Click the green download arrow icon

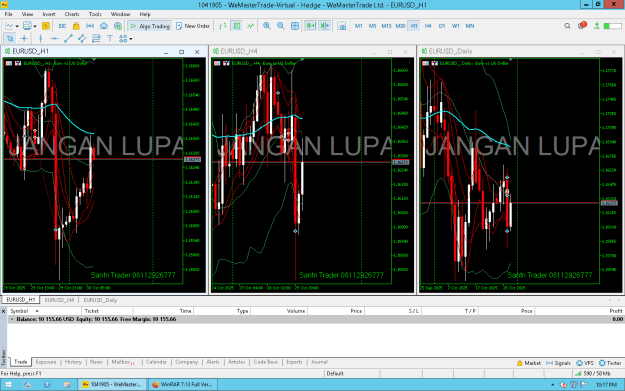[x=597, y=26]
